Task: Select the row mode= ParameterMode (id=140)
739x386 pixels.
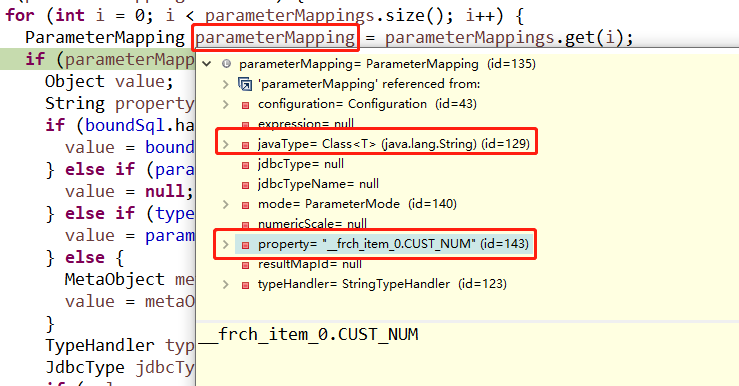Action: tap(357, 204)
